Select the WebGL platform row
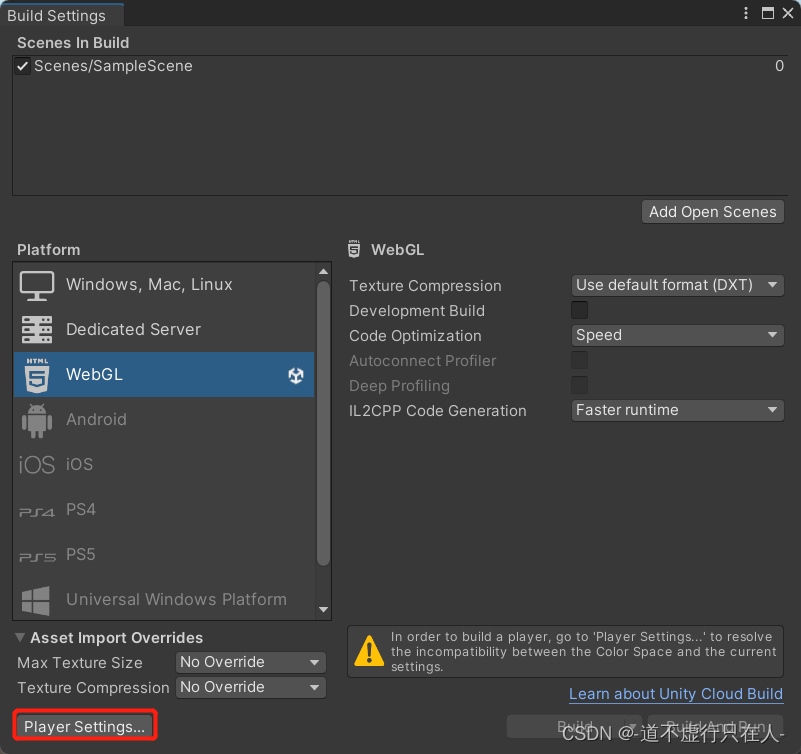The height and width of the screenshot is (754, 801). pyautogui.click(x=164, y=374)
